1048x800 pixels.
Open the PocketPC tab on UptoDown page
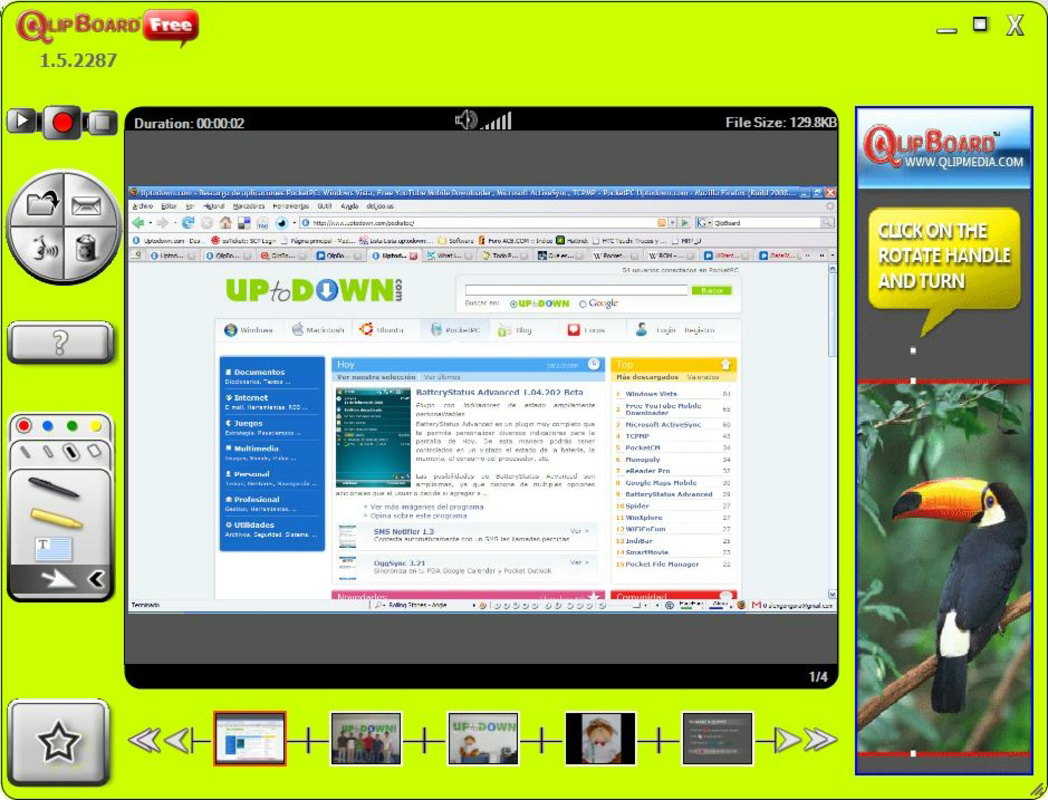click(456, 330)
